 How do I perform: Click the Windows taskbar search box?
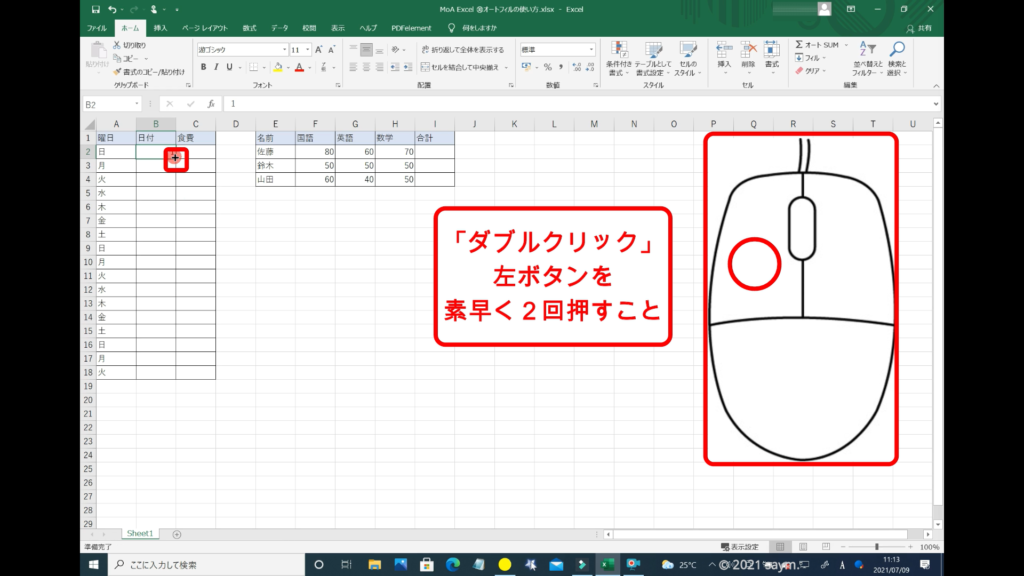[200, 564]
